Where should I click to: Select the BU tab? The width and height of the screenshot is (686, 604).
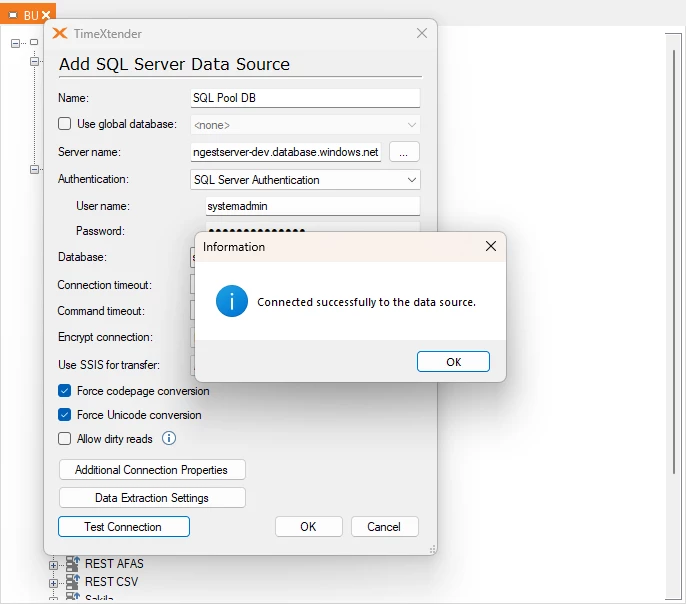point(25,16)
